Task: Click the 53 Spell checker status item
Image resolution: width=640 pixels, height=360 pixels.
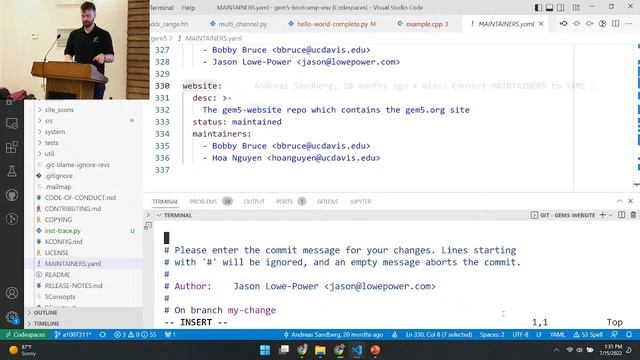Action: coord(588,335)
